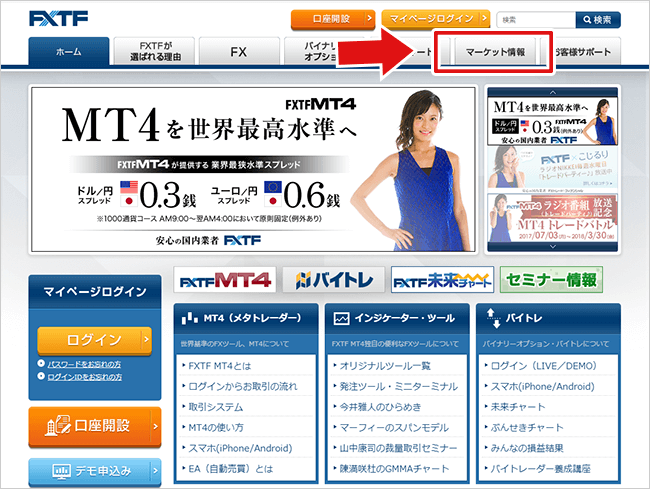This screenshot has width=650, height=489.
Task: Open the バイナリーオプション tab
Action: [x=311, y=51]
